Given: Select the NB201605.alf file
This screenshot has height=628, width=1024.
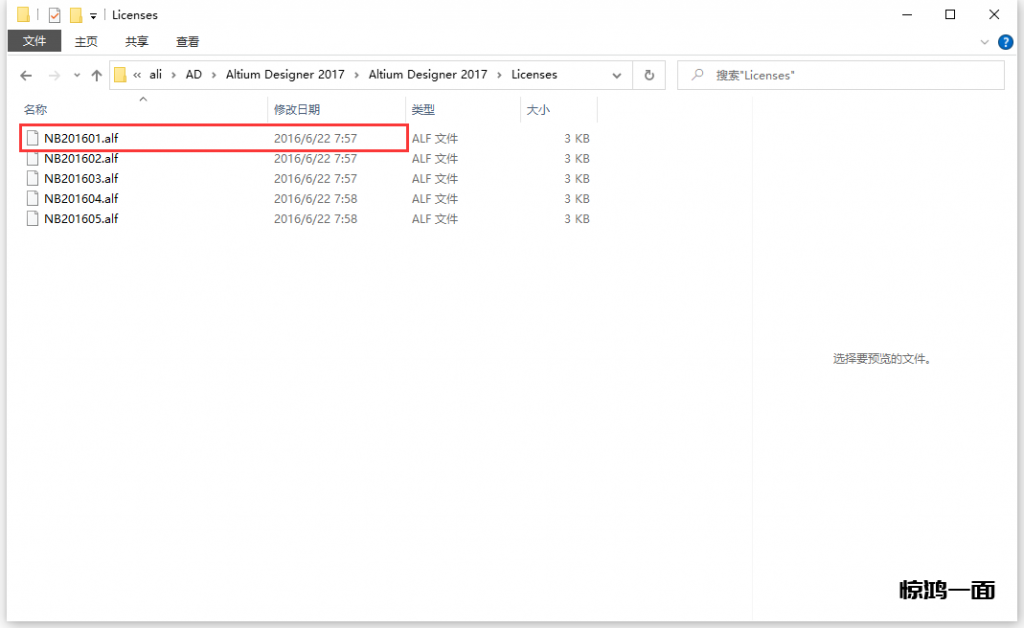Looking at the screenshot, I should click(81, 218).
